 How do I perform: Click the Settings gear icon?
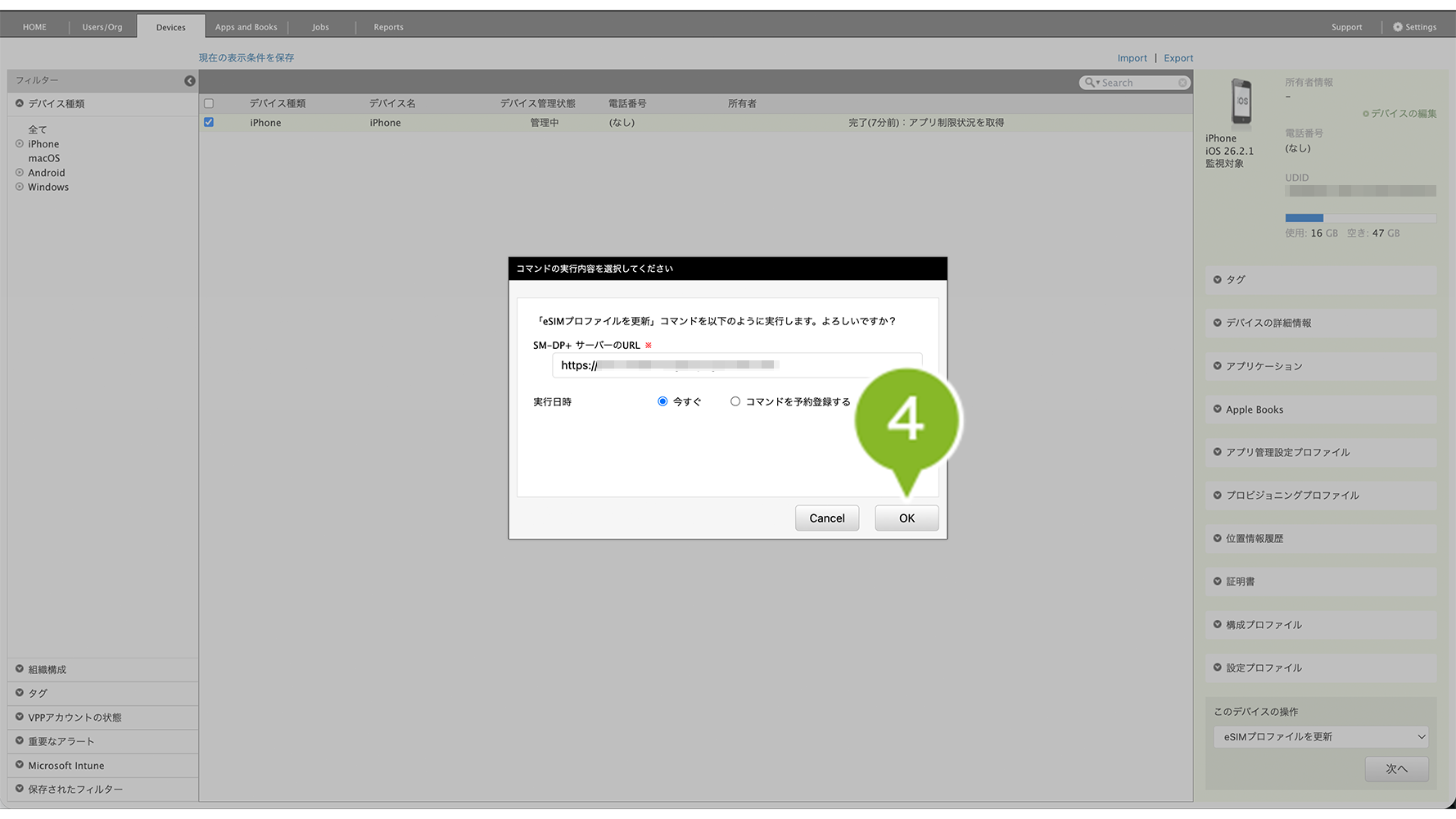click(1397, 27)
